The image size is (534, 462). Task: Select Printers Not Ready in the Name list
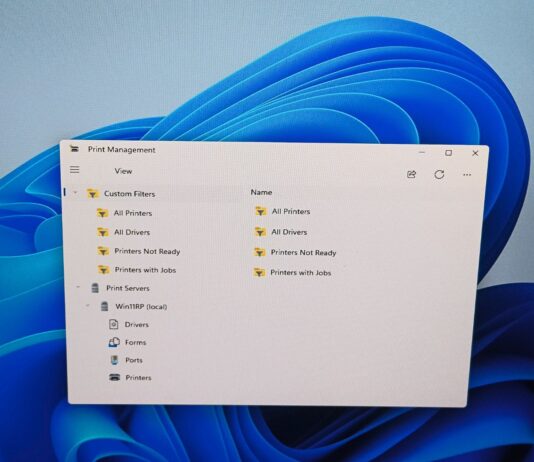pyautogui.click(x=303, y=253)
